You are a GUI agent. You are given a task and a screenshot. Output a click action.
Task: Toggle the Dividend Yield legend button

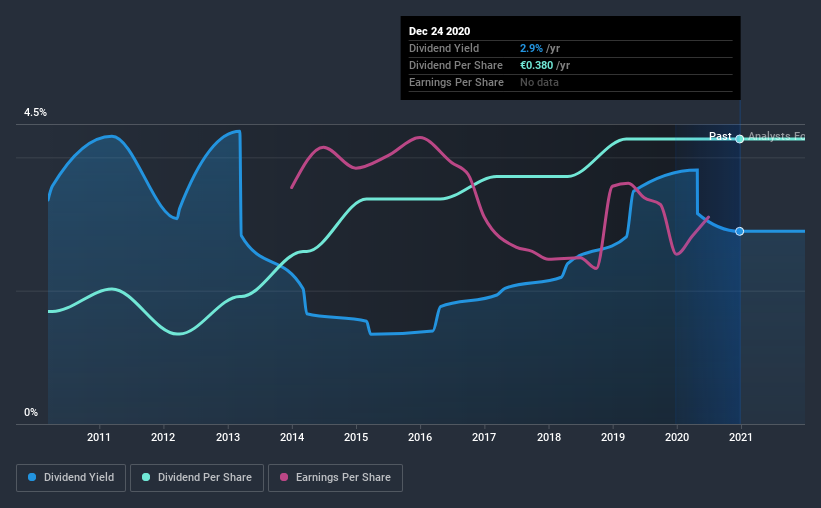coord(71,478)
